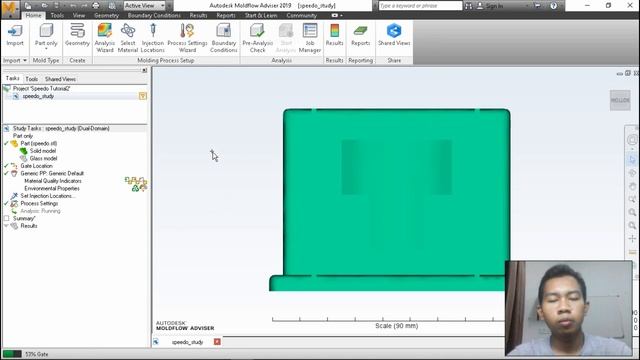This screenshot has width=640, height=360.
Task: Select Part (speedo.stl) task
Action: point(39,143)
